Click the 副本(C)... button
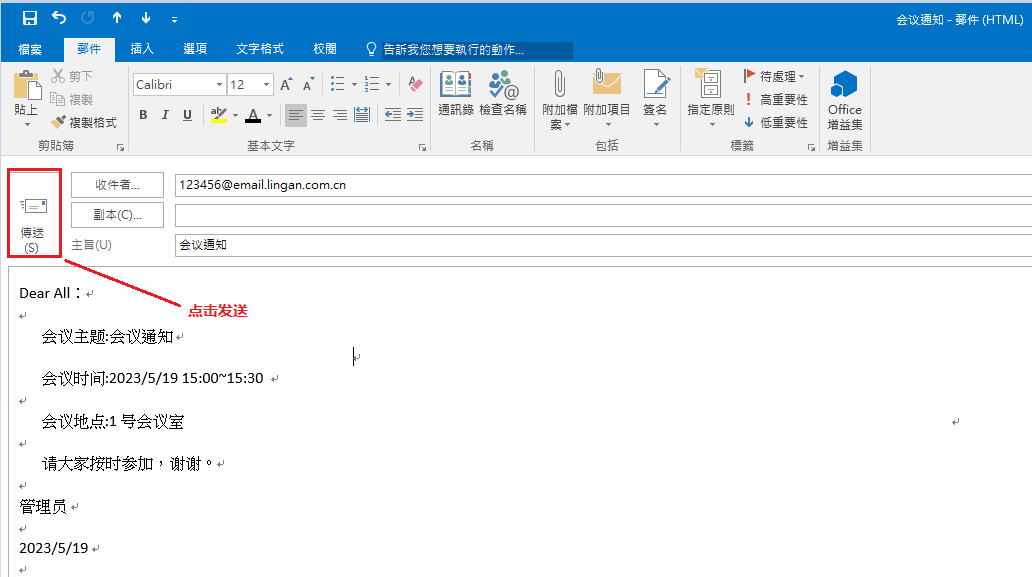Screen dimensions: 1032x577 point(117,215)
